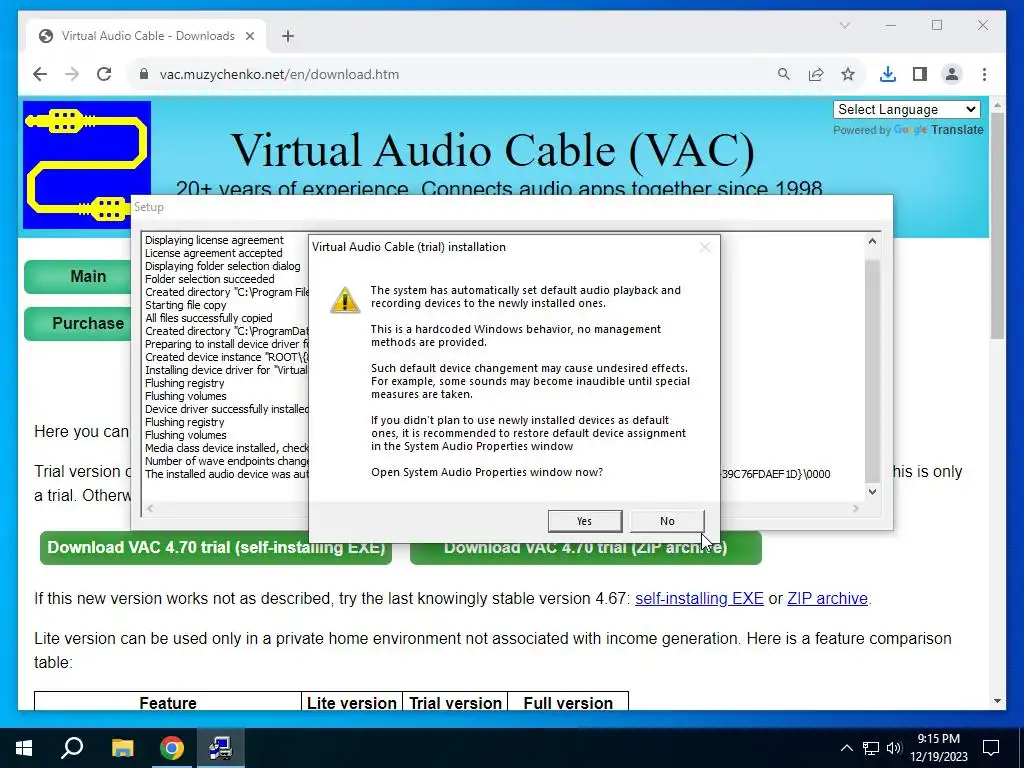Click the Feature table header

coord(168,703)
